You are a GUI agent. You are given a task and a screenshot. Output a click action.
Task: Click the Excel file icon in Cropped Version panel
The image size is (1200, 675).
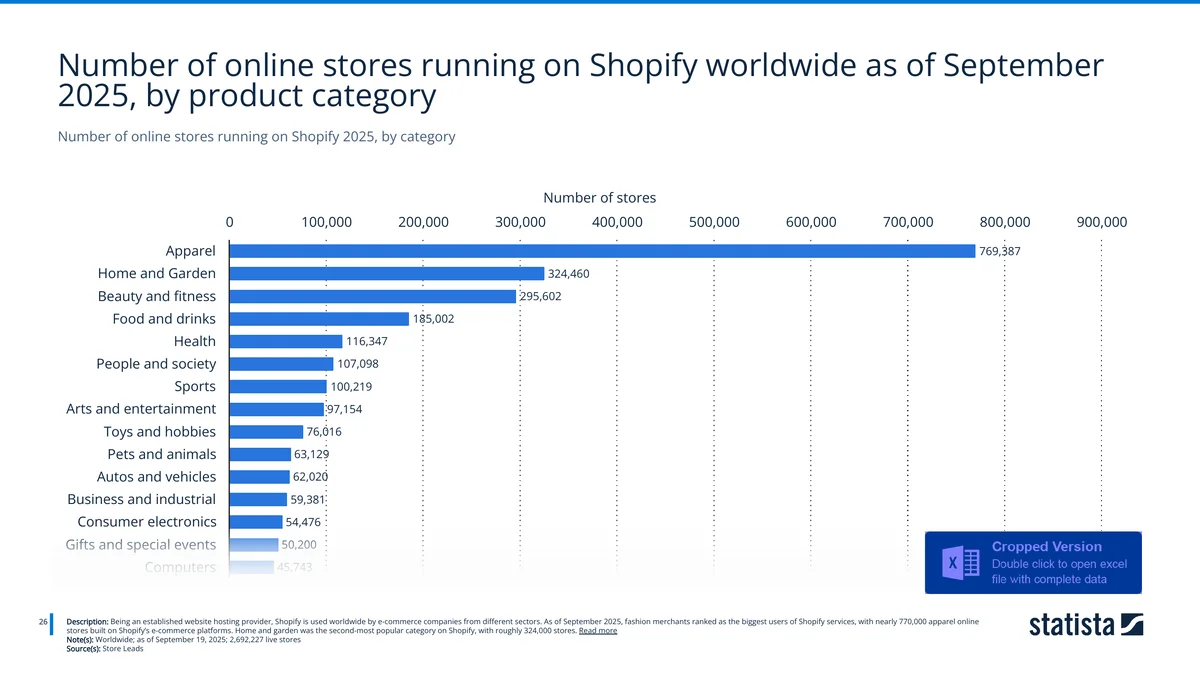pos(960,562)
